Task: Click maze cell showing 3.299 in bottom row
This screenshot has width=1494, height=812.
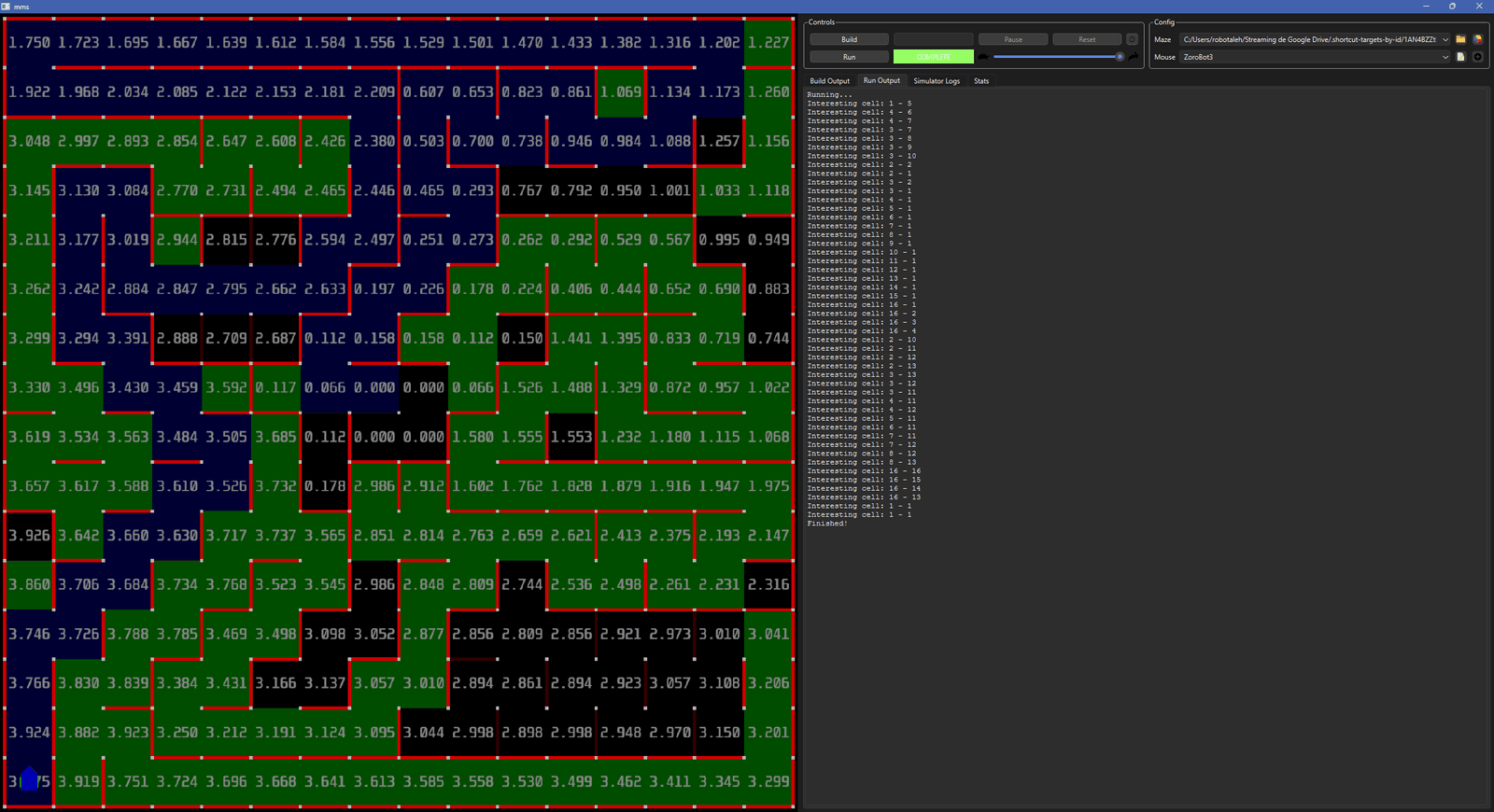Action: [x=768, y=782]
